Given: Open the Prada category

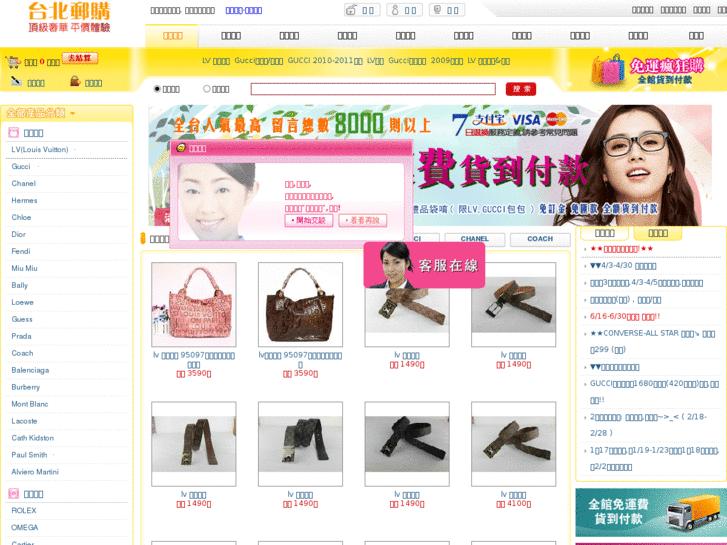Looking at the screenshot, I should 21,336.
